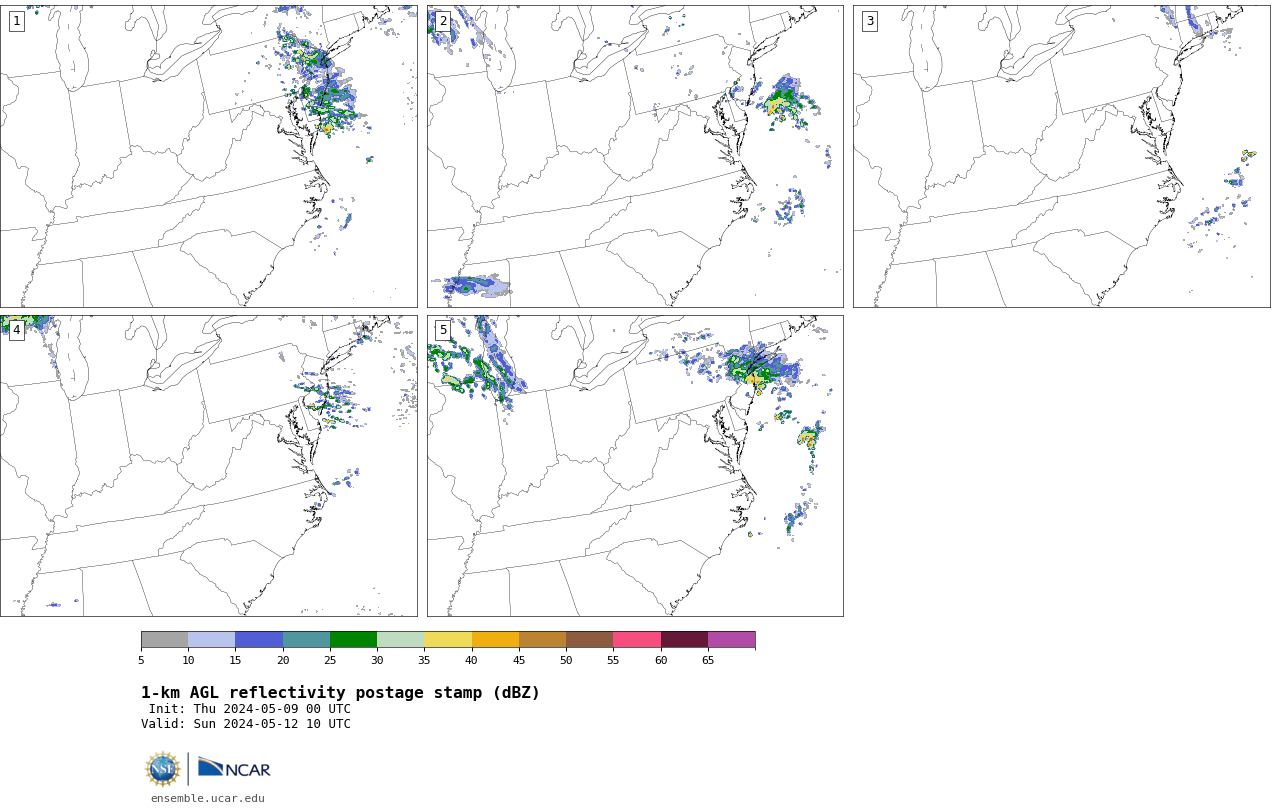This screenshot has height=809, width=1280.
Task: Click the maroon 60-65 dBZ swatch
Action: [x=684, y=640]
